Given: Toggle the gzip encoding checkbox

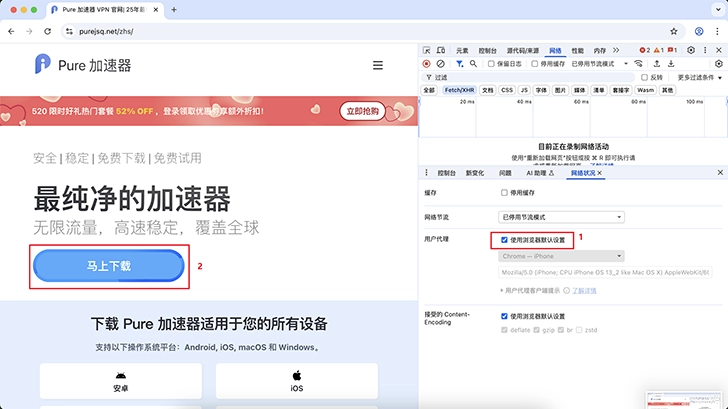Looking at the screenshot, I should [x=536, y=330].
